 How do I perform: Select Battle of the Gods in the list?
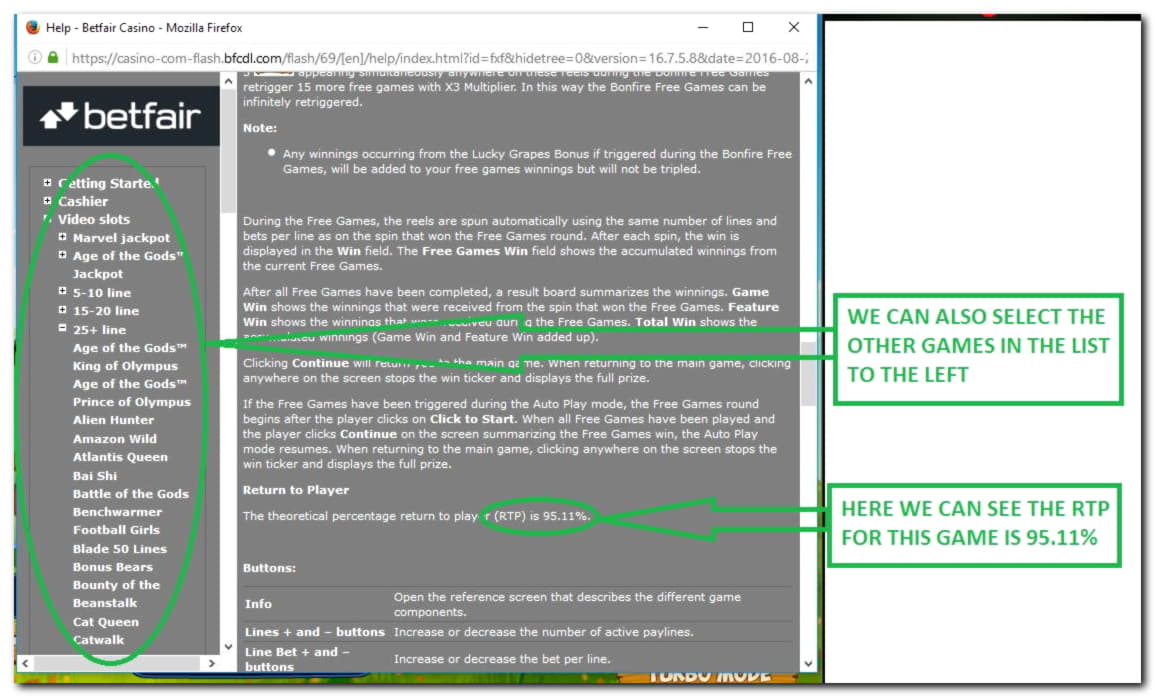pos(131,494)
